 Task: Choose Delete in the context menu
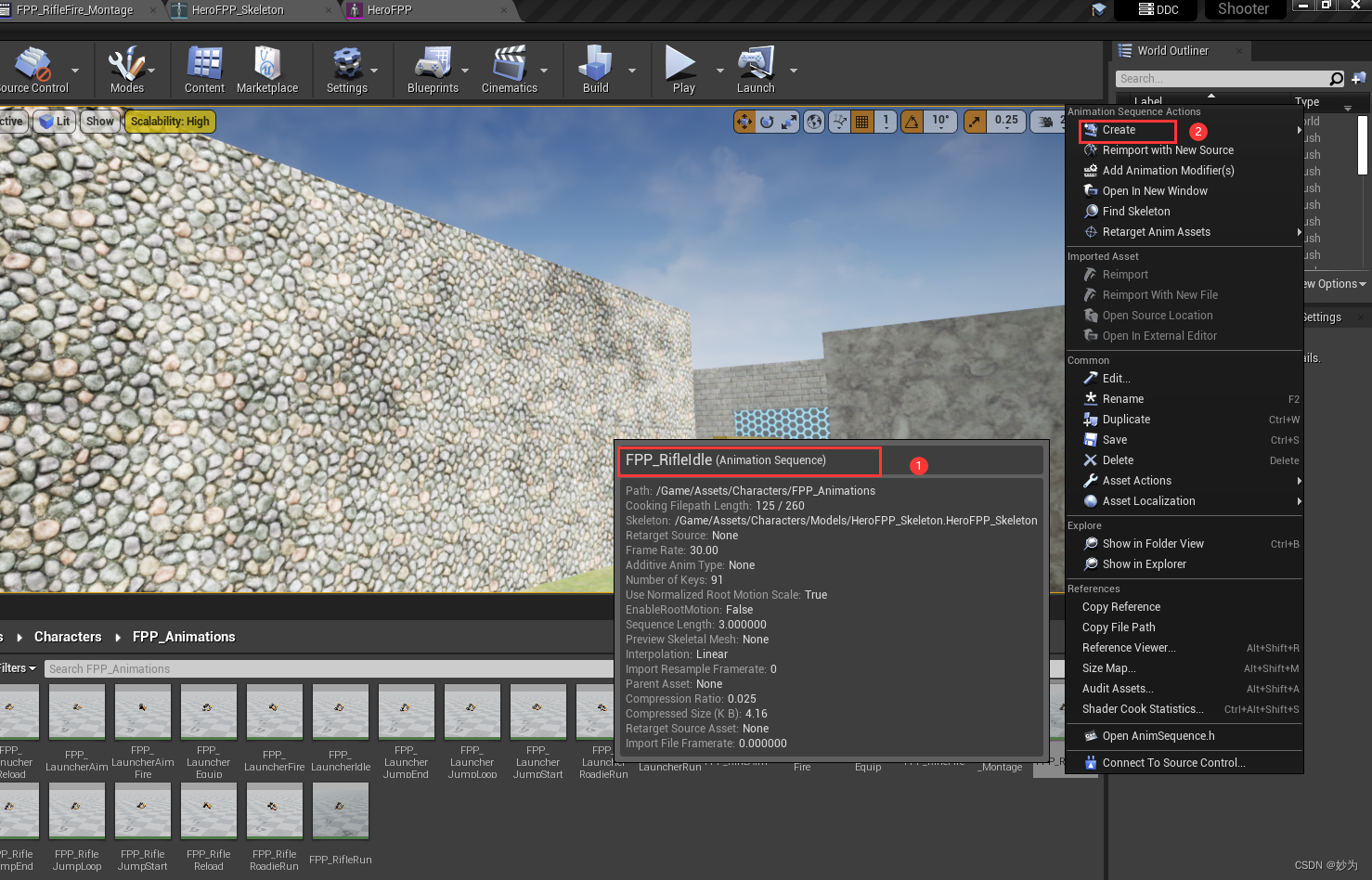tap(1184, 460)
